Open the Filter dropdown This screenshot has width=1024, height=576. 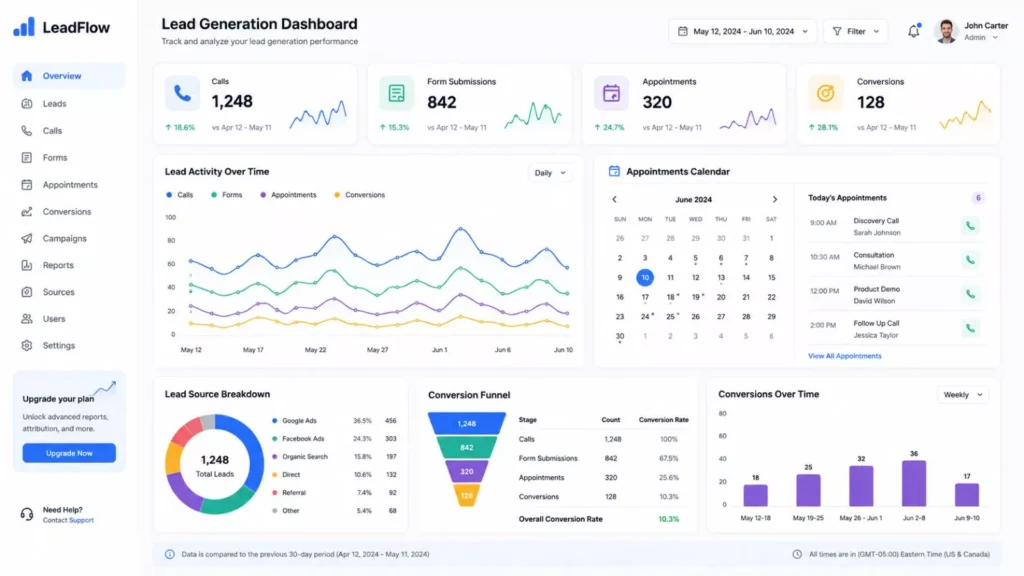coord(856,31)
